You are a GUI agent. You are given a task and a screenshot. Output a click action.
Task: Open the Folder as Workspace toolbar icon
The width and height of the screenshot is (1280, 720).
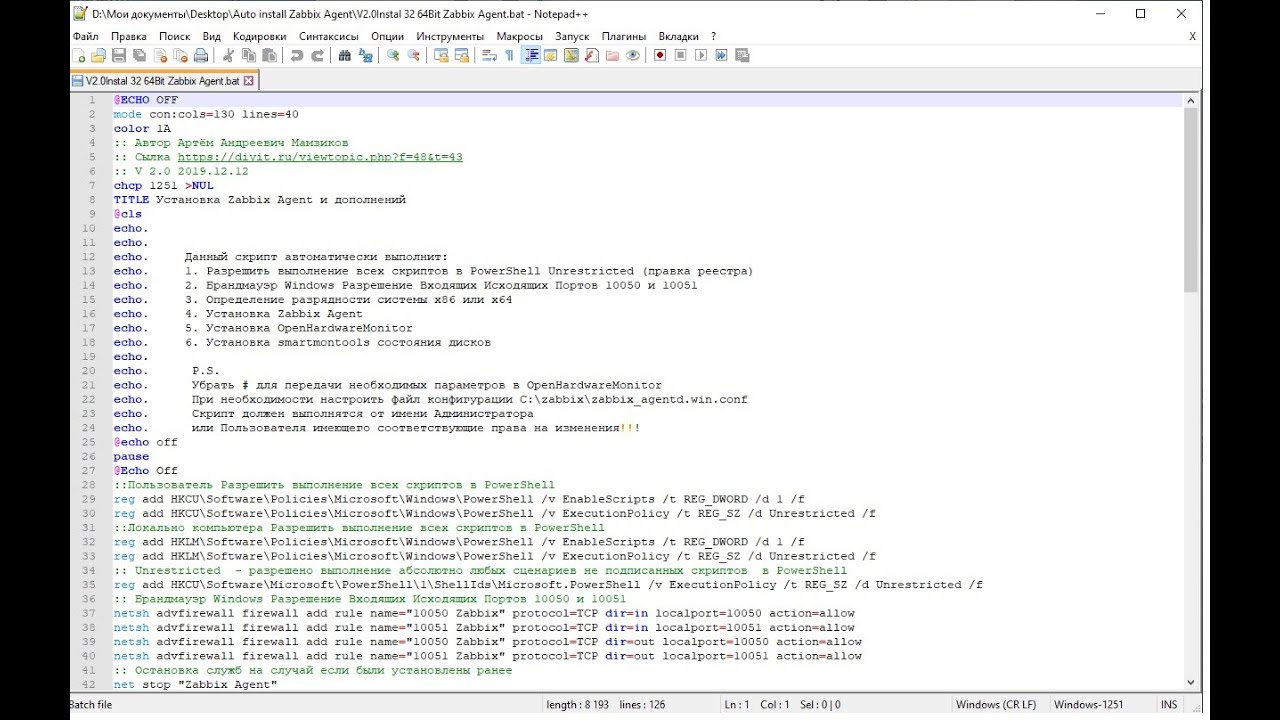[612, 56]
